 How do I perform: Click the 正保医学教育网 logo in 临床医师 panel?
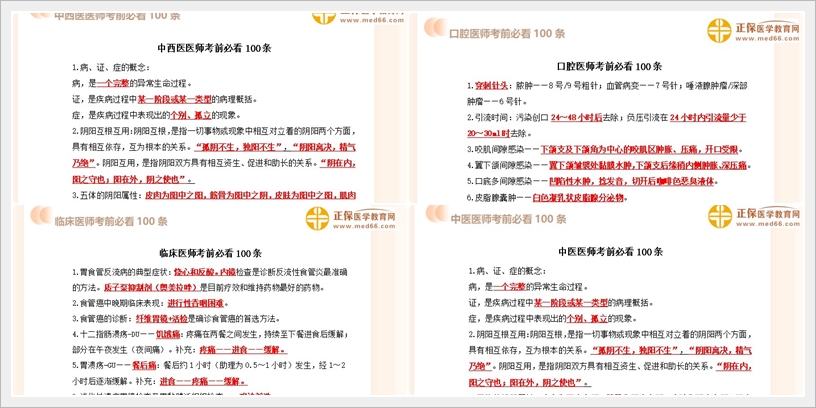(319, 219)
